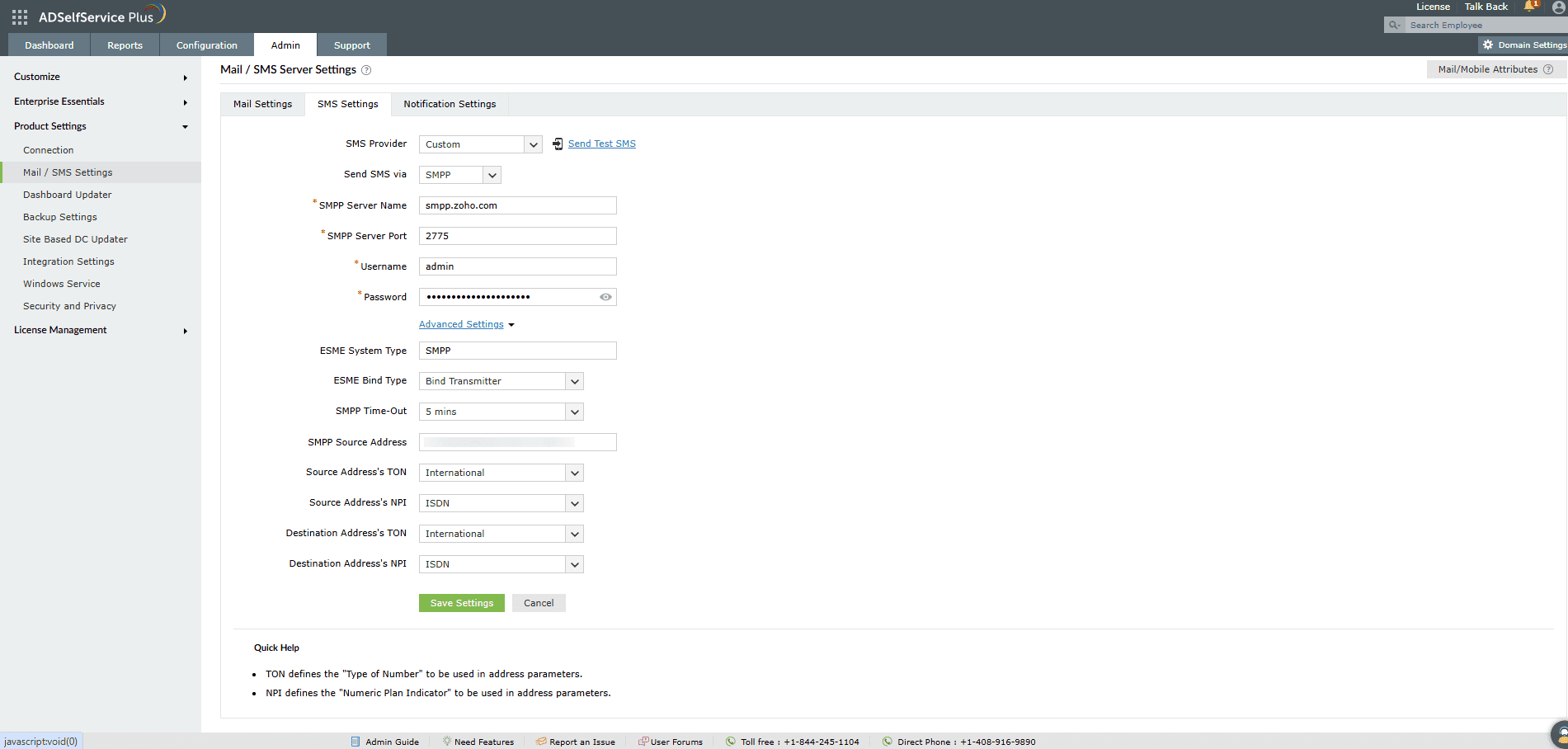Click the Report an Issue icon
Screen dimensions: 1568x749
(x=540, y=741)
